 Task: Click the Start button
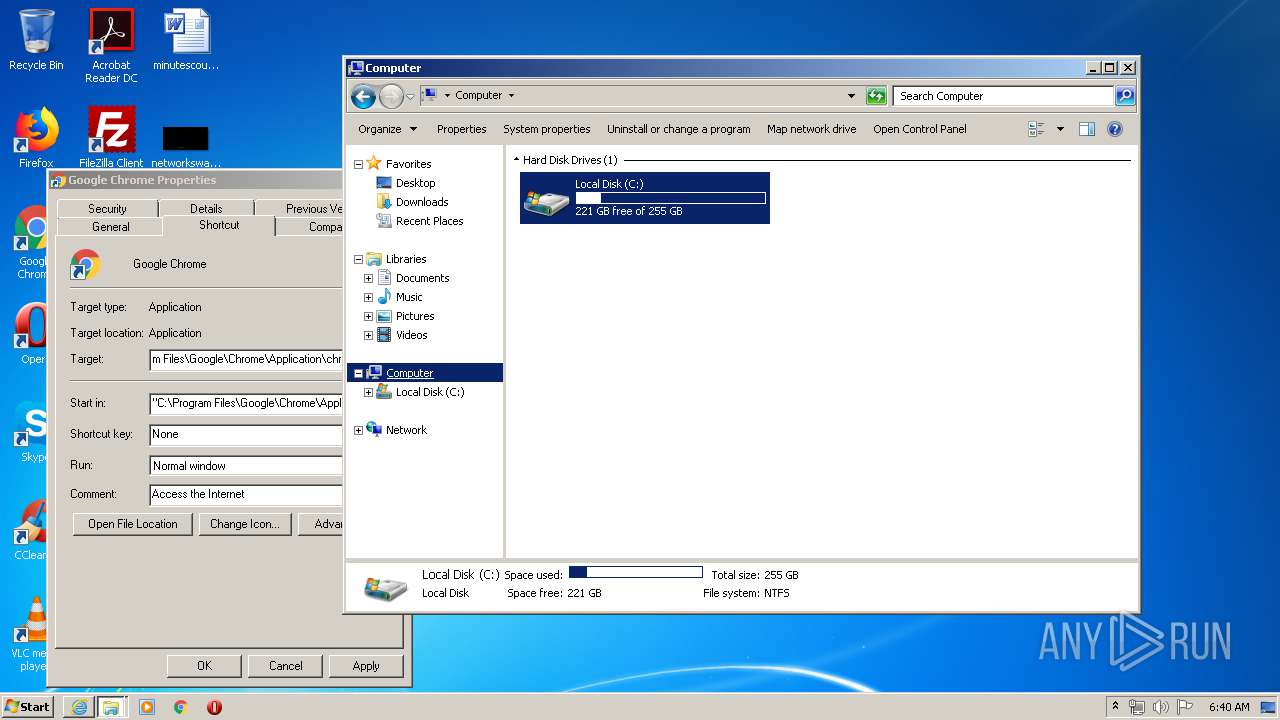coord(27,707)
